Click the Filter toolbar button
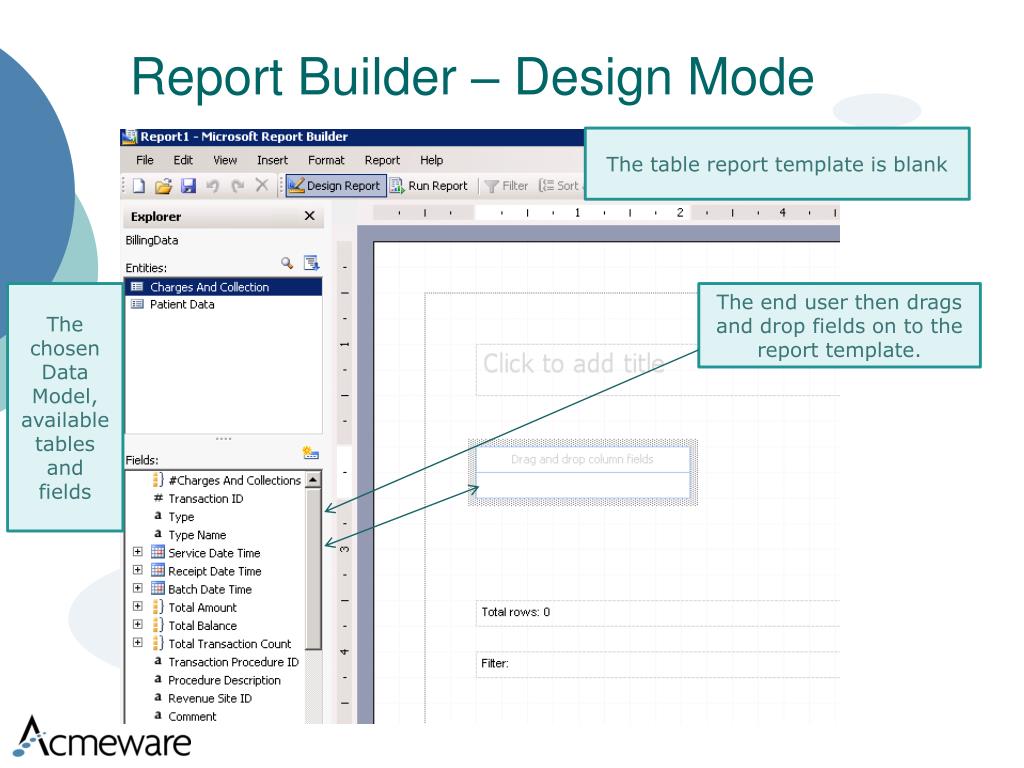Screen dimensions: 1024x768 tap(507, 186)
